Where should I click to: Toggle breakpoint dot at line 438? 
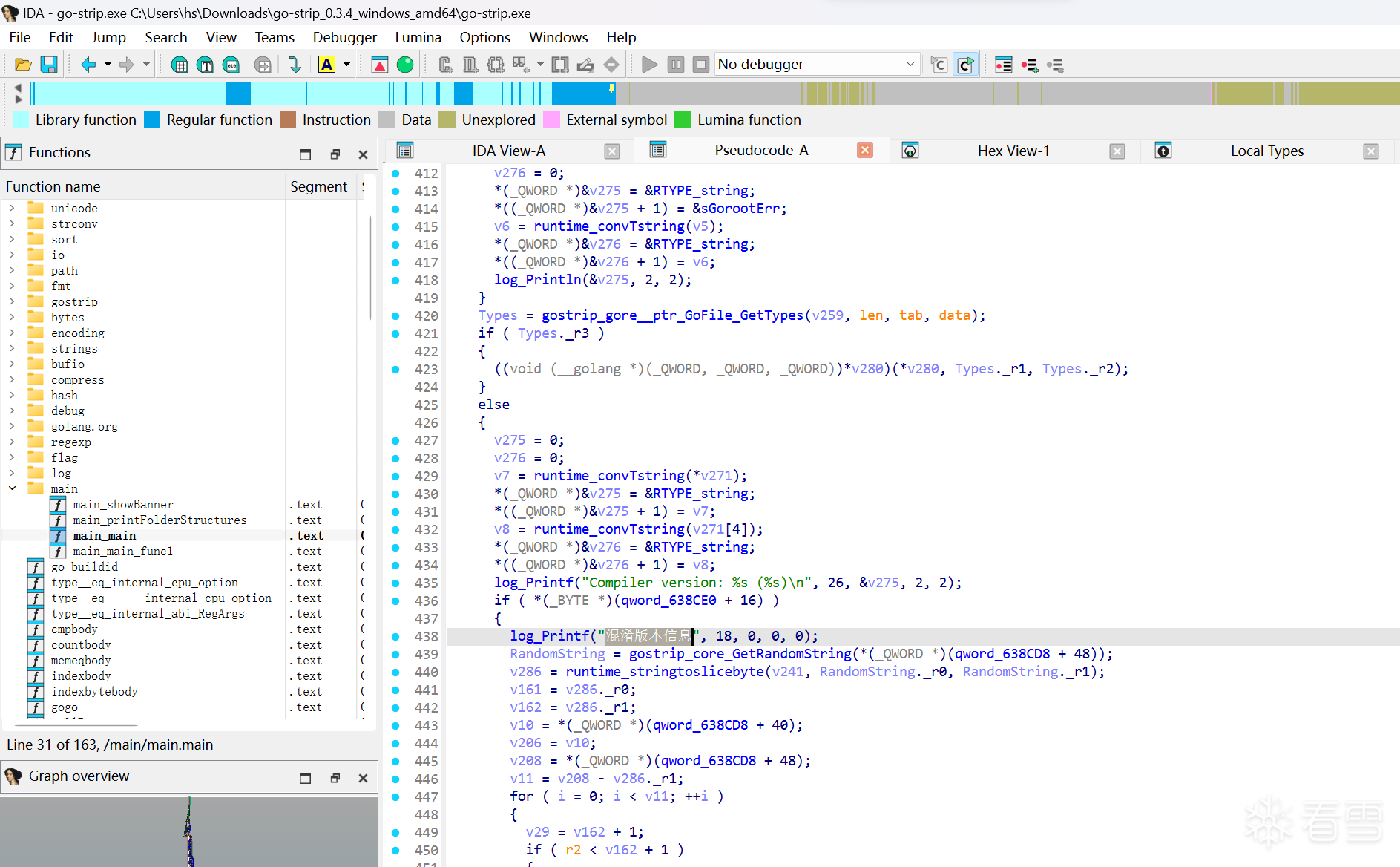click(395, 636)
